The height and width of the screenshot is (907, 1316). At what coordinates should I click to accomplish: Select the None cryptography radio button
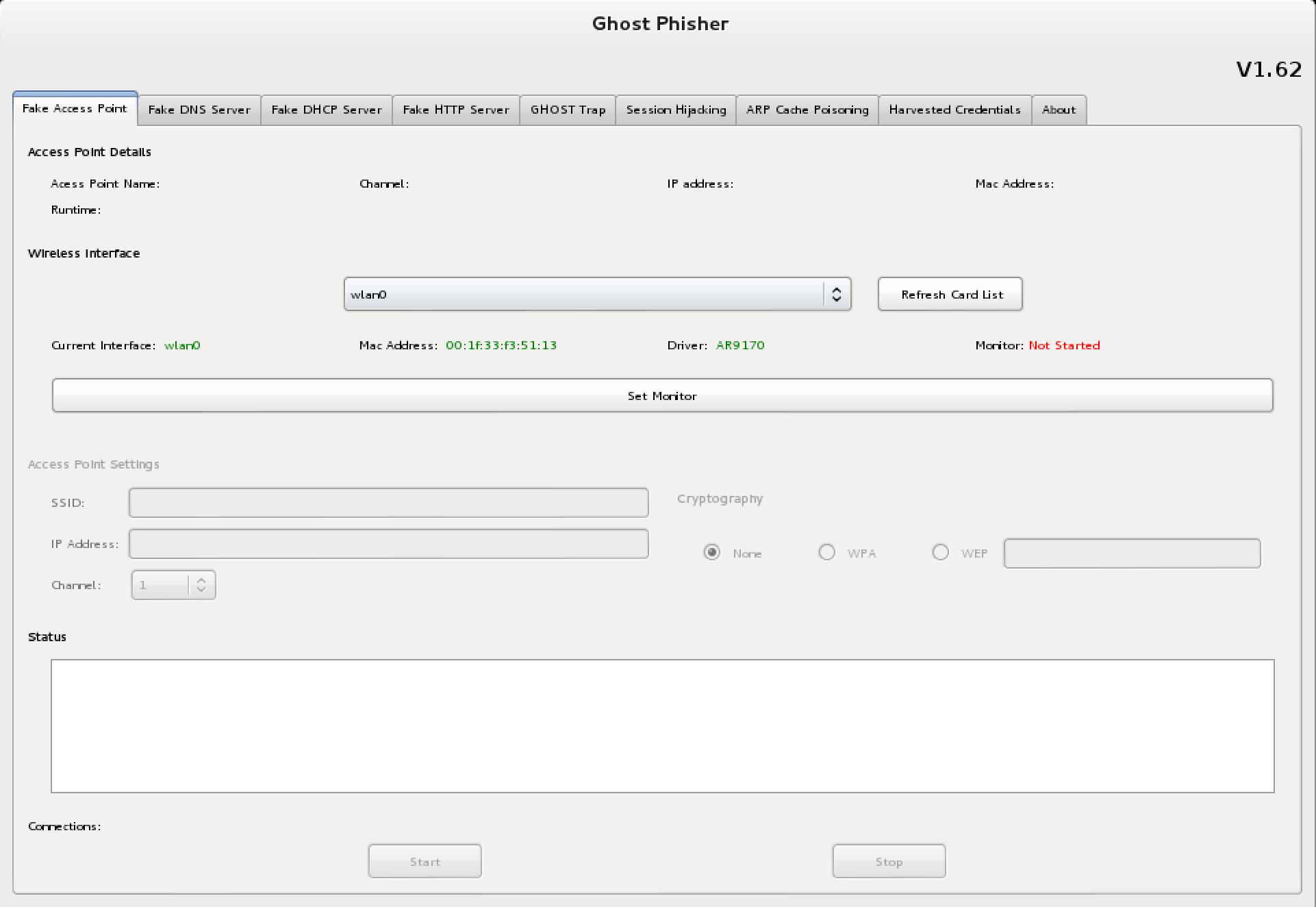click(712, 553)
